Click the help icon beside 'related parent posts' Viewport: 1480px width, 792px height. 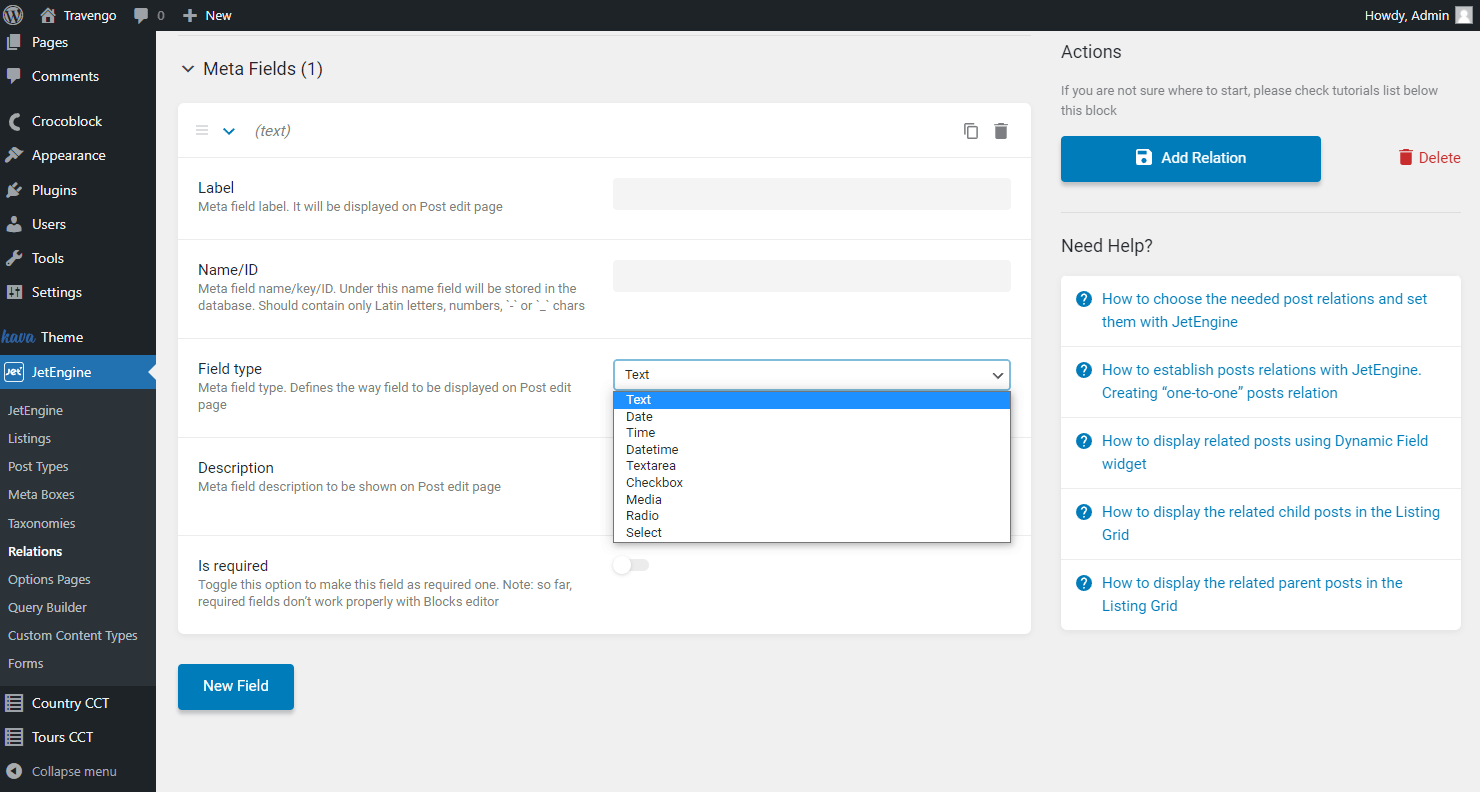coord(1083,583)
